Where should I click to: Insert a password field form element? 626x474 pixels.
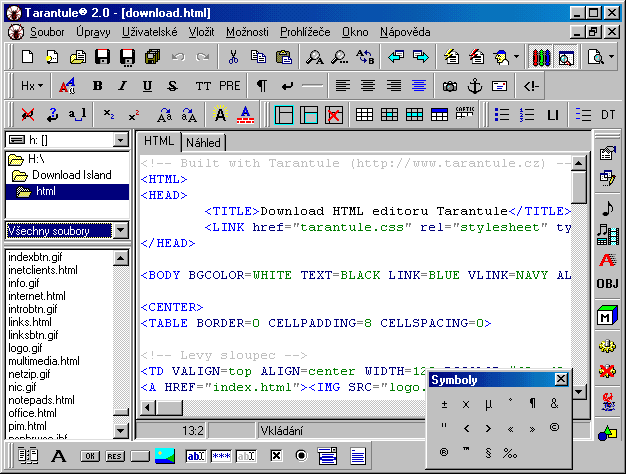pos(221,456)
